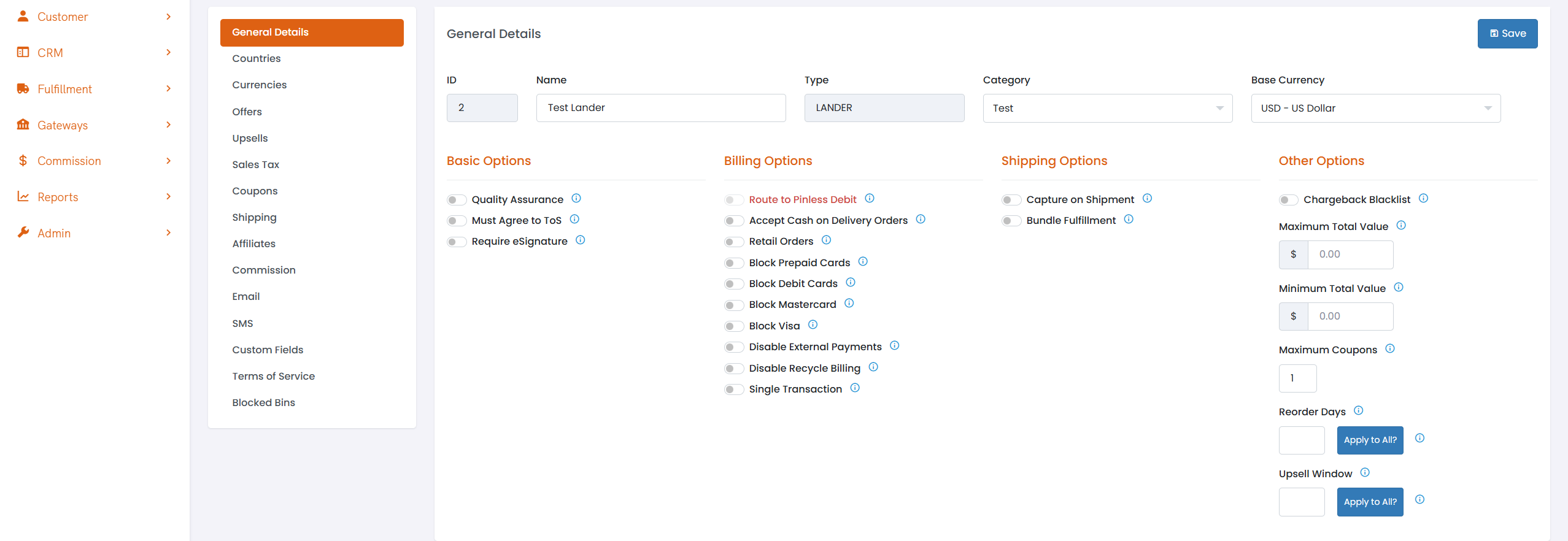Click the Commission dollar sign icon
1568x541 pixels.
pos(23,161)
